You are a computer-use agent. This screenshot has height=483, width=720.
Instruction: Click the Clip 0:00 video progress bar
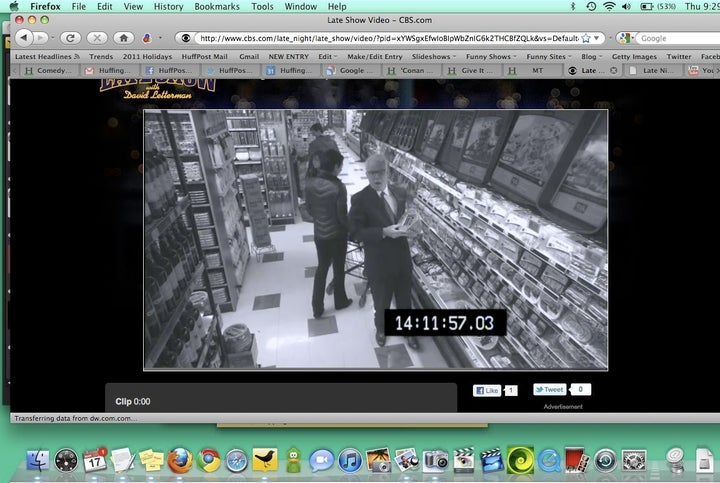[x=281, y=398]
